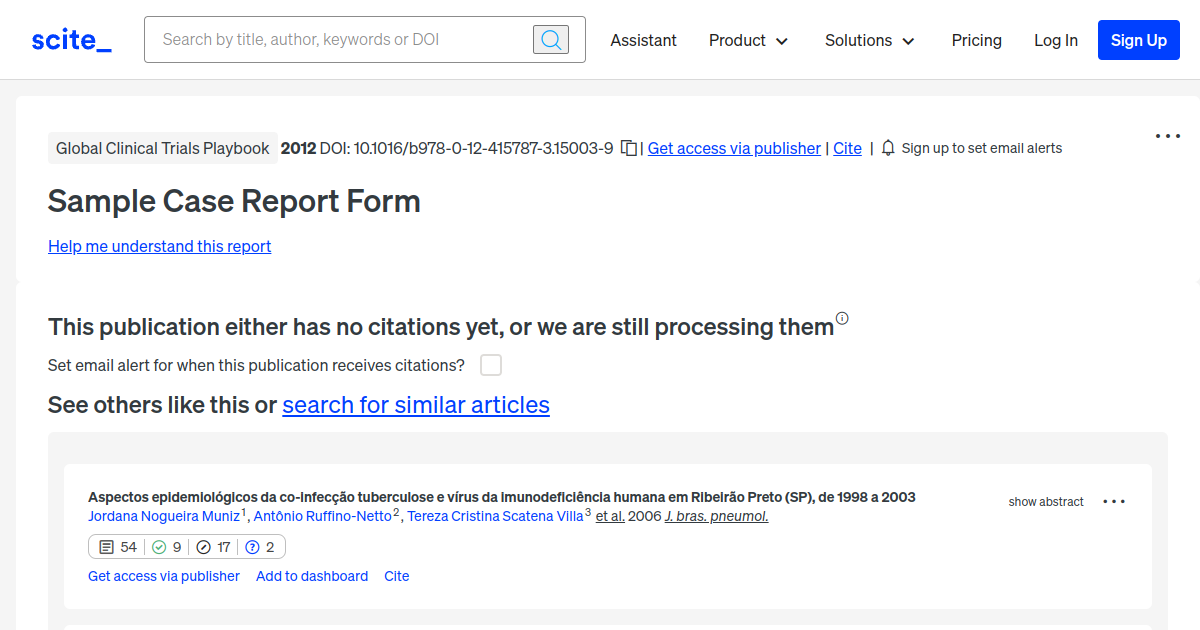Screen dimensions: 1200x630
Task: Click the info tooltip beside the no-citations heading
Action: point(842,318)
